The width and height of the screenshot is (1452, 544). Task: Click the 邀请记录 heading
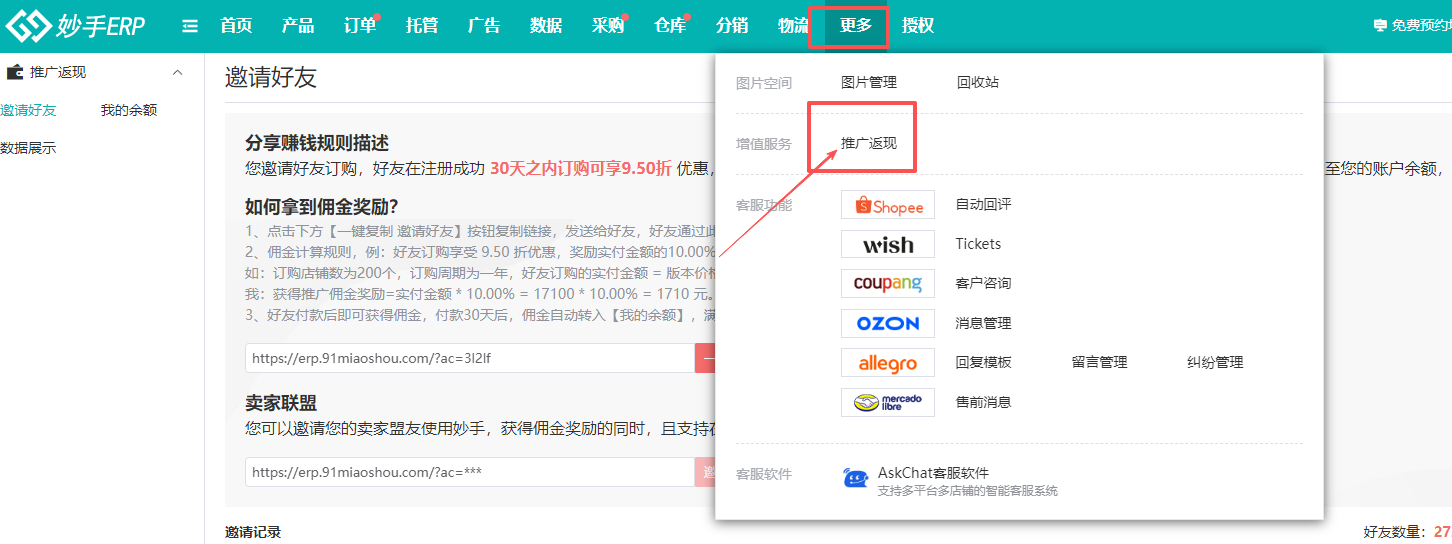point(253,532)
